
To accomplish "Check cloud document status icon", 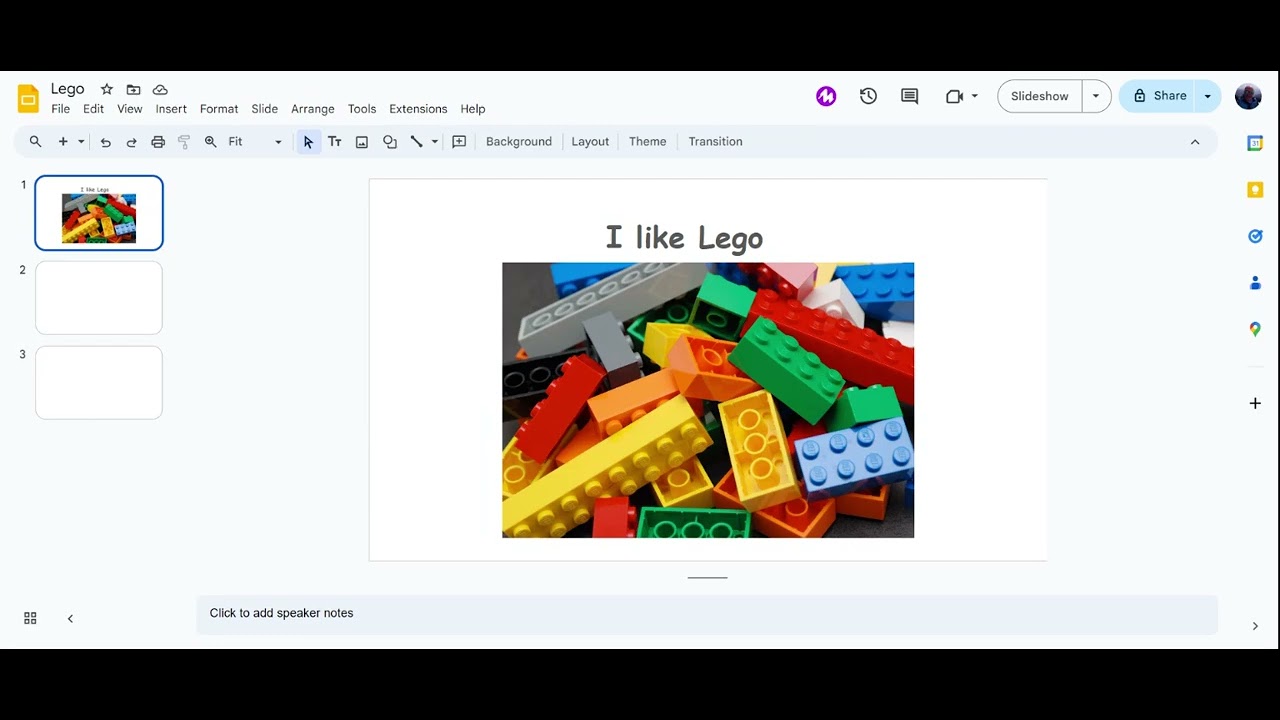I will pos(160,89).
